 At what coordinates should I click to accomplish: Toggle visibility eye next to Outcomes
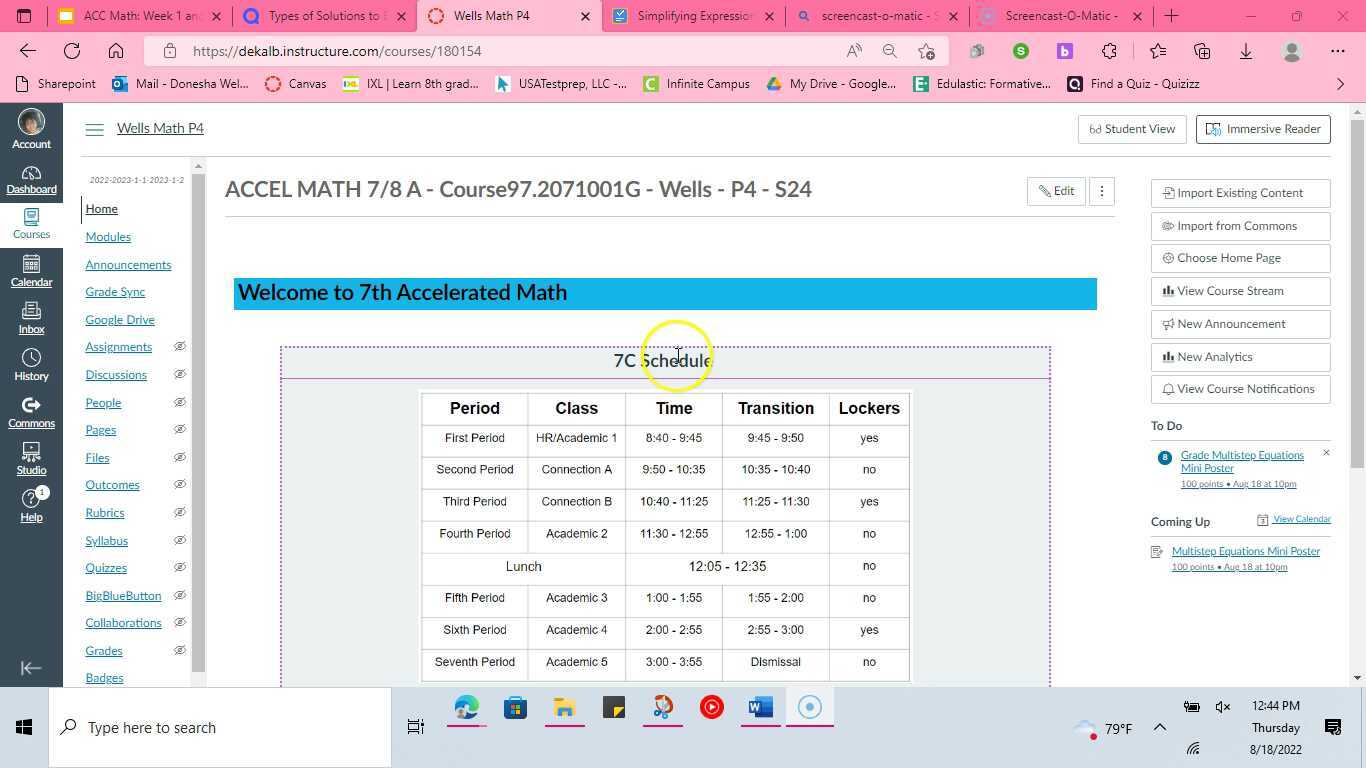[x=180, y=484]
